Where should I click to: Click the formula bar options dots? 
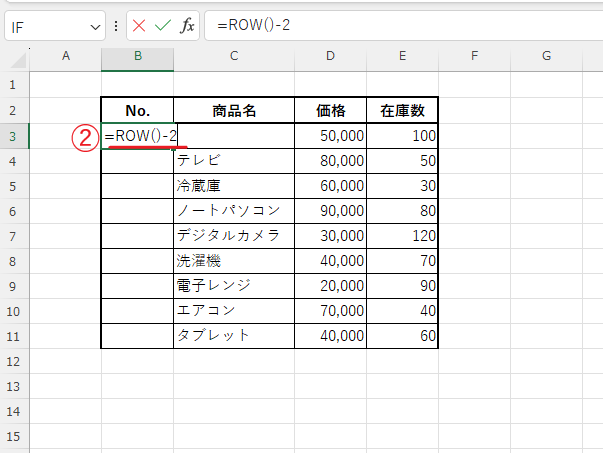pyautogui.click(x=116, y=26)
